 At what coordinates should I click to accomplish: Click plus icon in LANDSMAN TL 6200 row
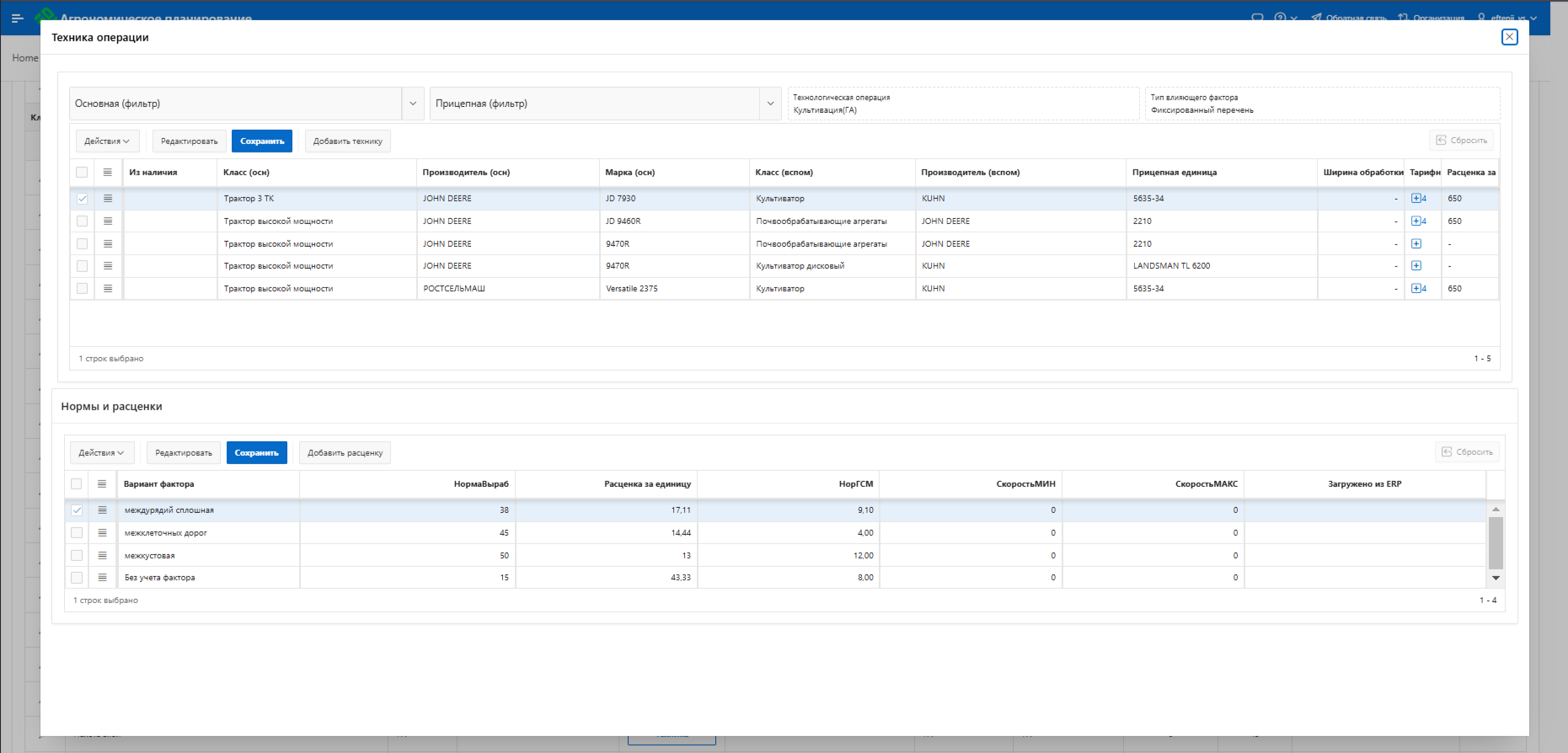[1416, 266]
